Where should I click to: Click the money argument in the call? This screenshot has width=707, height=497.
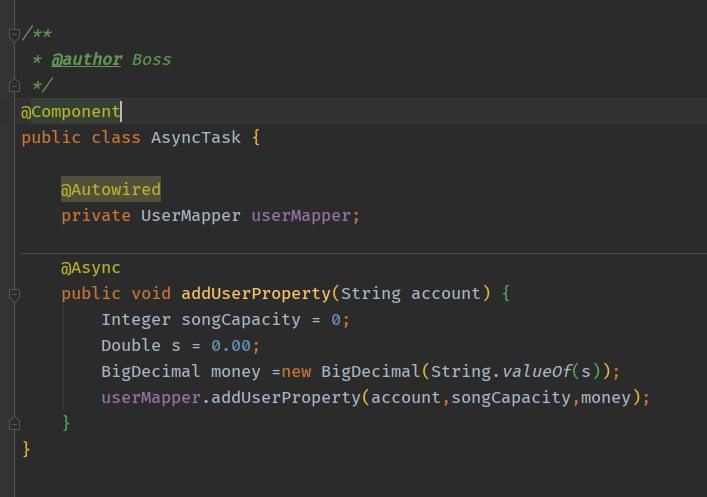(x=606, y=398)
